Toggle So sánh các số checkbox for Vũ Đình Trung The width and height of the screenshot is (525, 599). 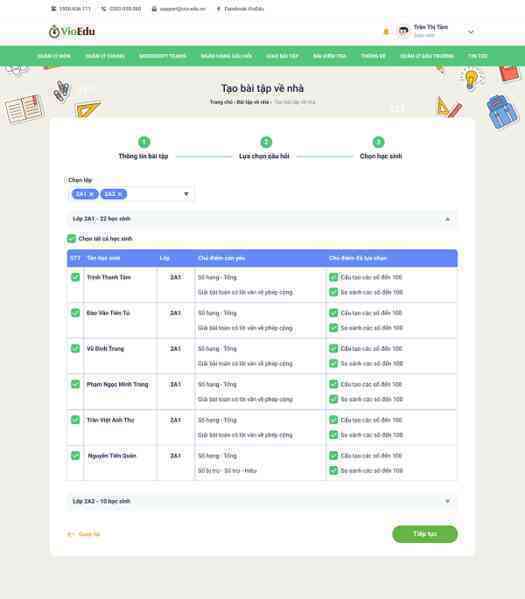pyautogui.click(x=334, y=364)
